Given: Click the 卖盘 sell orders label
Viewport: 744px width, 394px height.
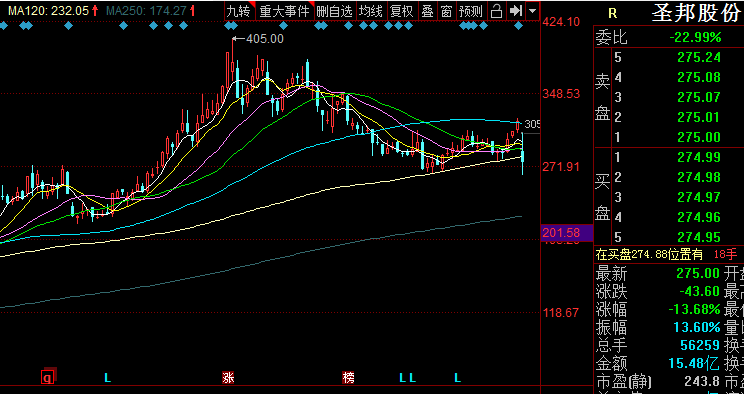Looking at the screenshot, I should click(x=603, y=97).
